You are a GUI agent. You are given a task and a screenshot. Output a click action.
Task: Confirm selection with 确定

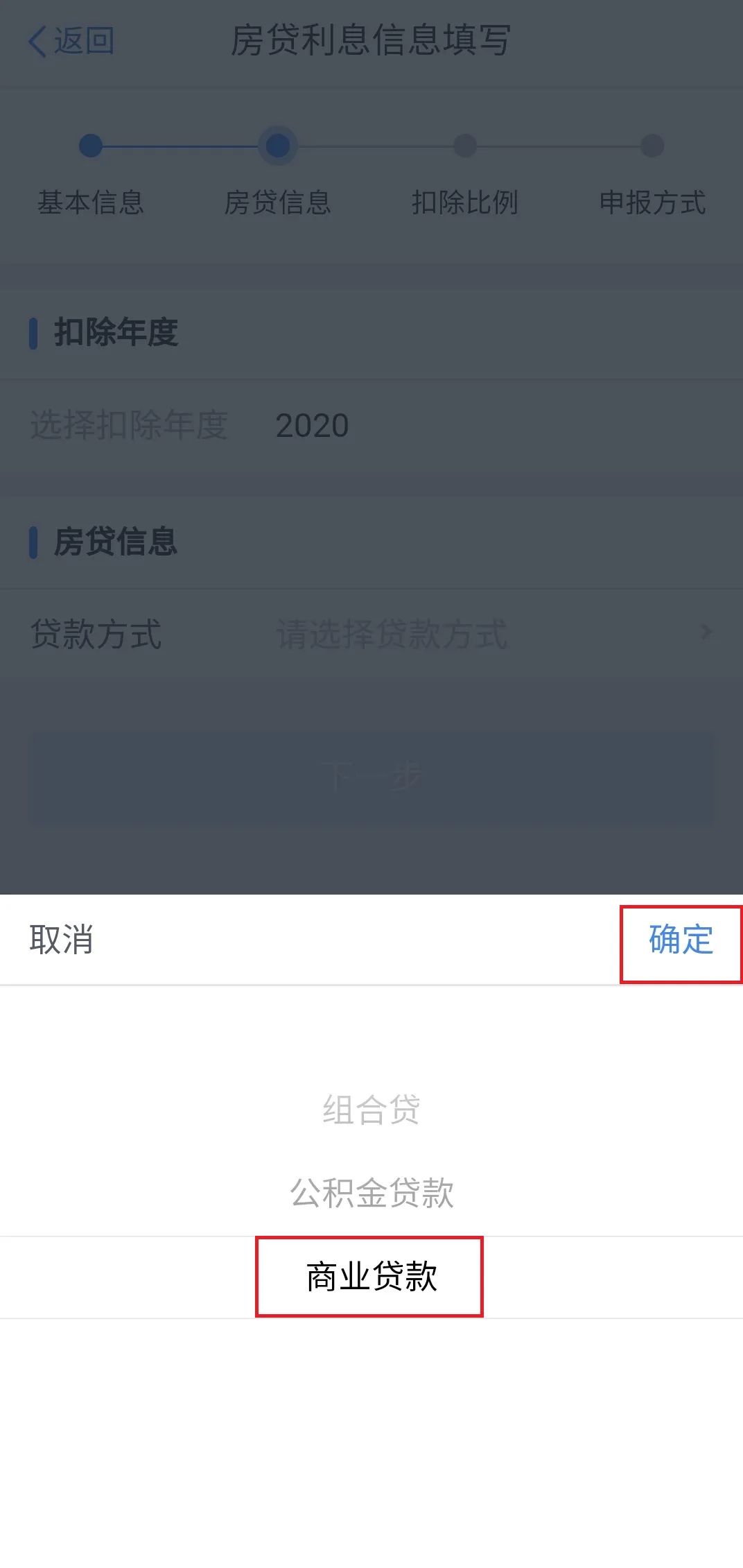click(x=681, y=940)
